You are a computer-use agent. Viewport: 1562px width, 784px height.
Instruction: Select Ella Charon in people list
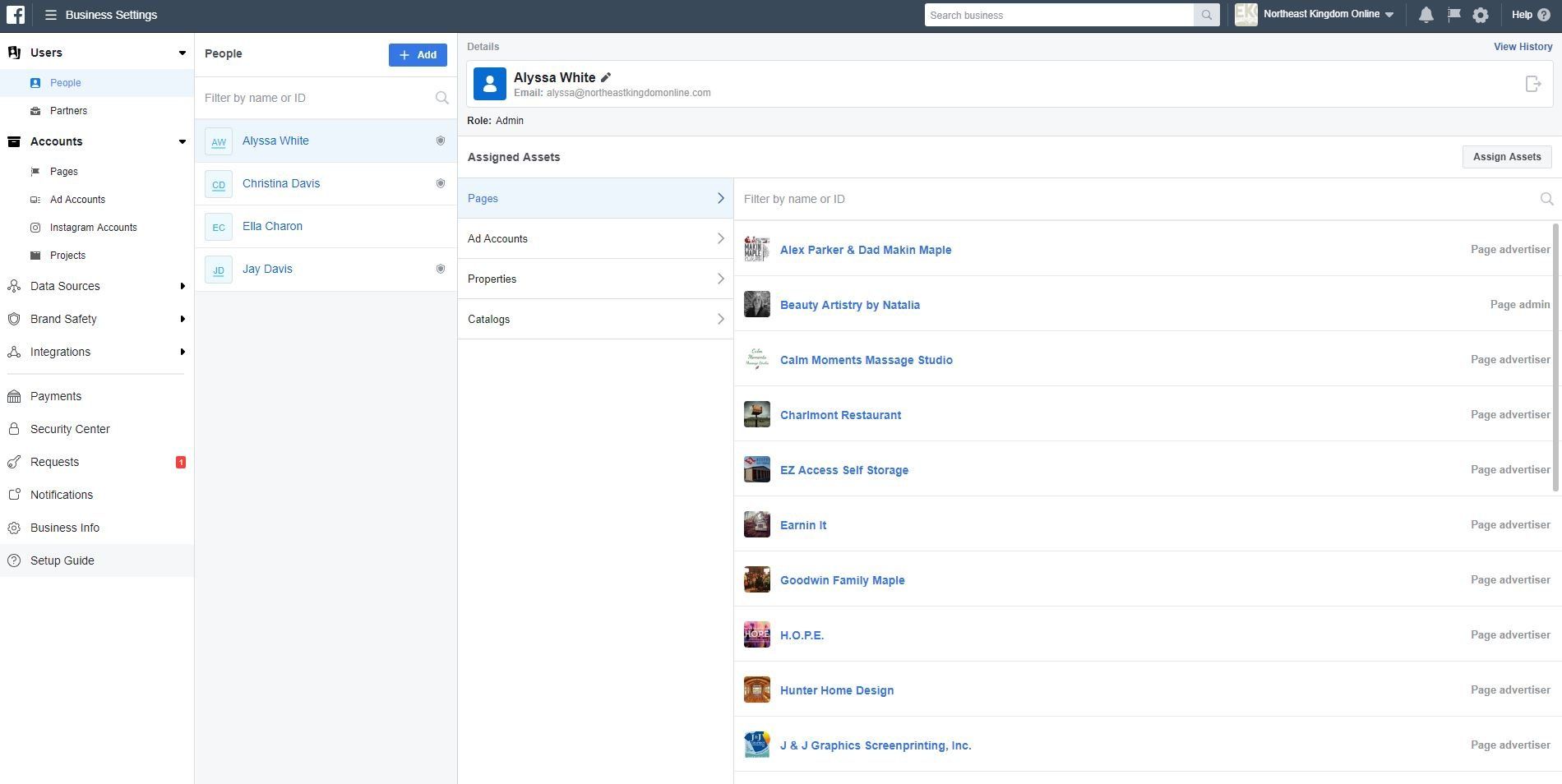(x=326, y=227)
